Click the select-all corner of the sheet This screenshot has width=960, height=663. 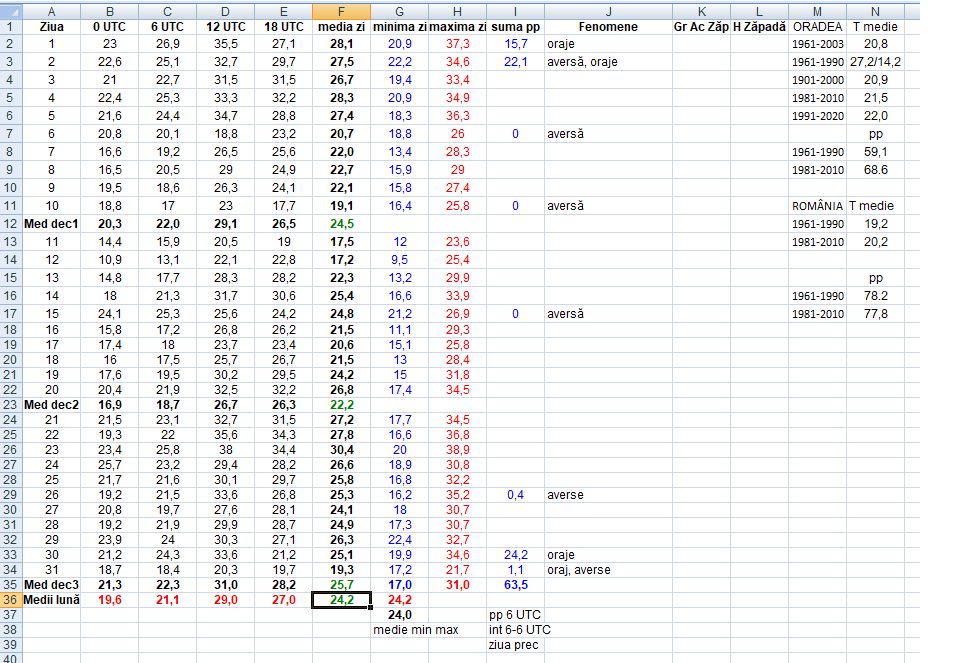coord(10,11)
